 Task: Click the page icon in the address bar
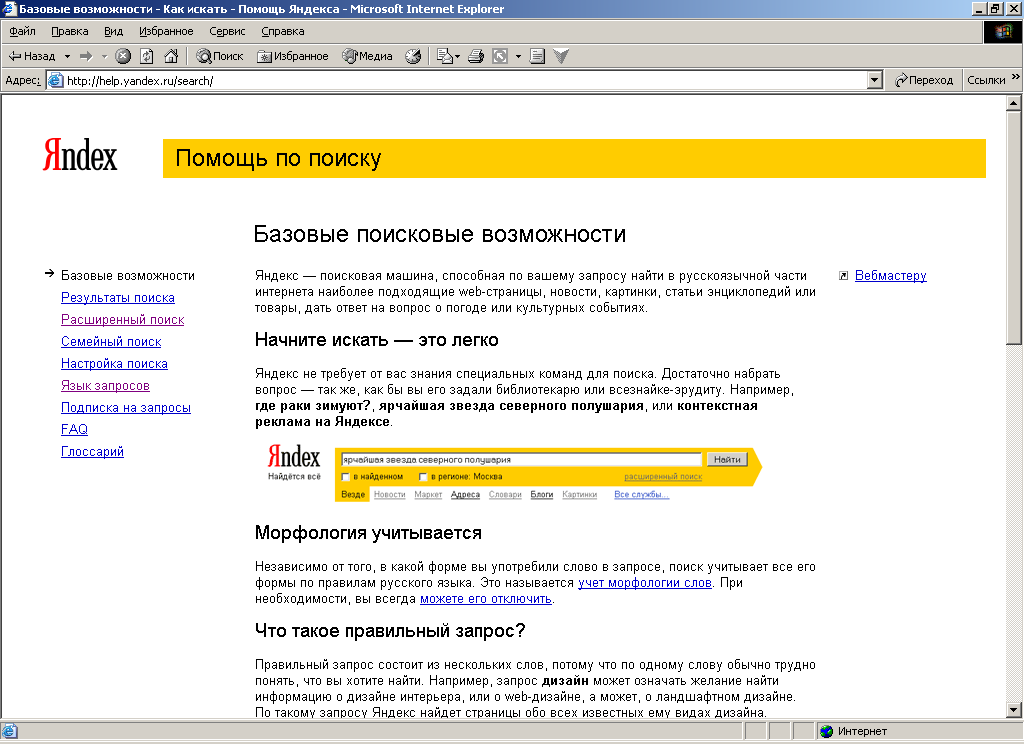[56, 80]
